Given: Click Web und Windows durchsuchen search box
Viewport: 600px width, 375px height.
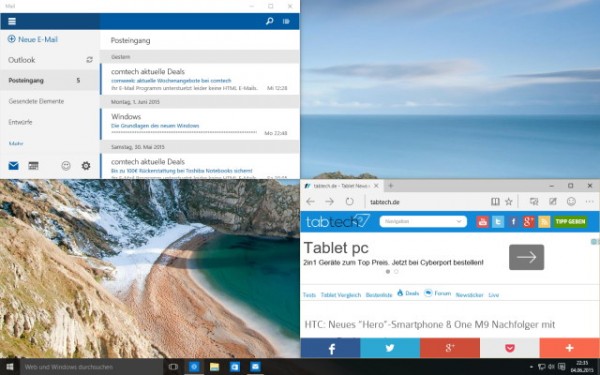Looking at the screenshot, I should tap(91, 367).
